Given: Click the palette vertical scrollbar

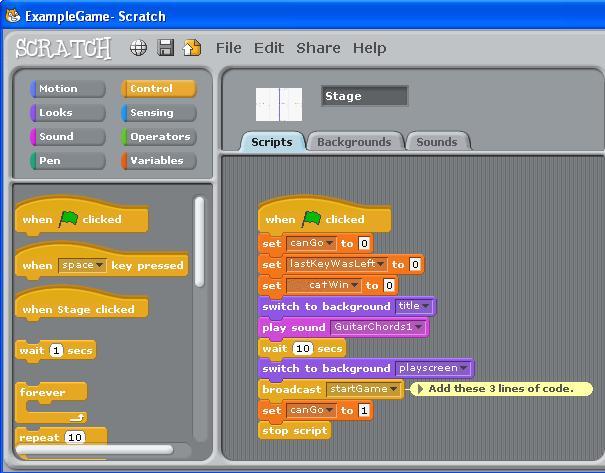Looking at the screenshot, I should pyautogui.click(x=199, y=242).
